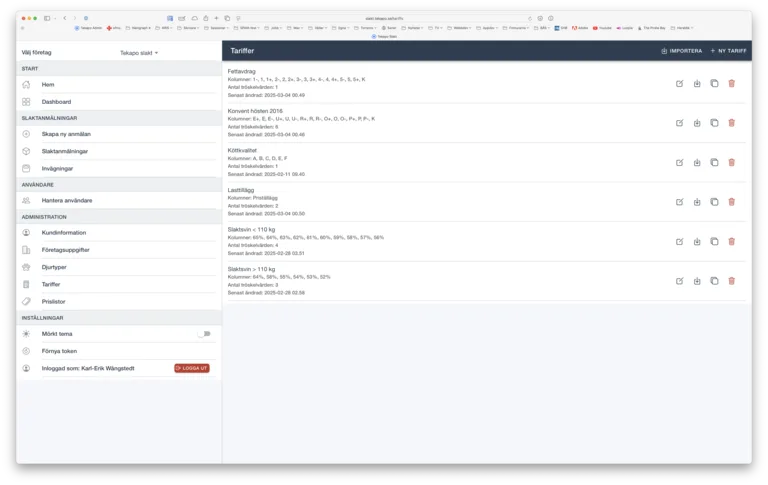Screen dimensions: 768x485
Task: Duplicate the Slaktsvin < 110 kg tariff
Action: (714, 242)
